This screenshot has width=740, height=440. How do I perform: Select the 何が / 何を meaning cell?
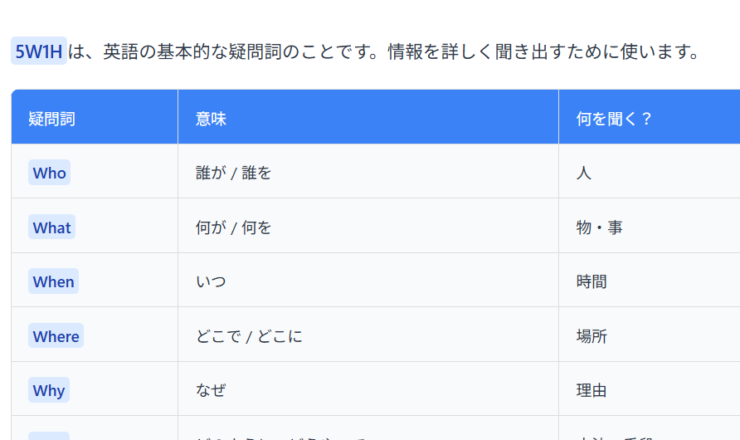[234, 227]
